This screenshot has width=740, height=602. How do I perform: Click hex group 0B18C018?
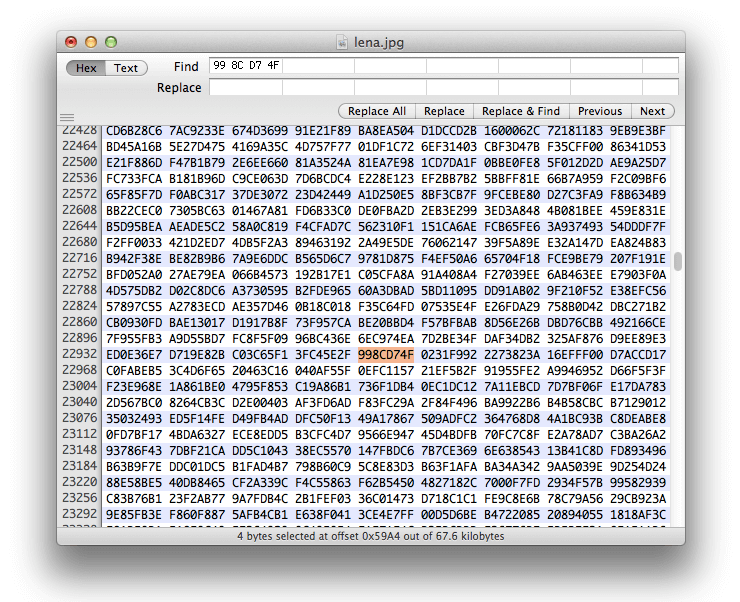pos(323,307)
